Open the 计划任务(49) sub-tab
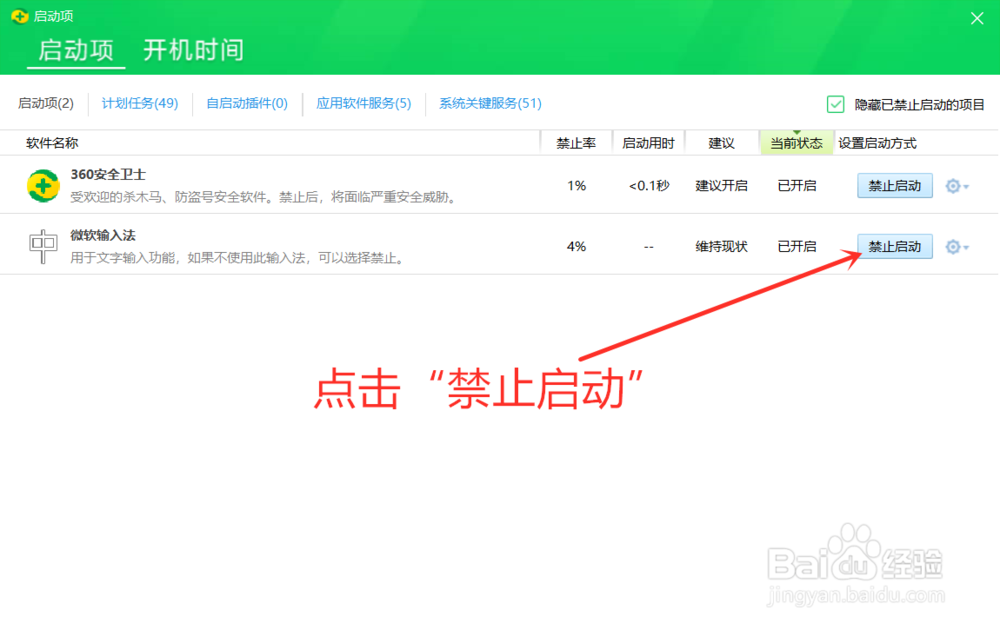 (x=140, y=103)
